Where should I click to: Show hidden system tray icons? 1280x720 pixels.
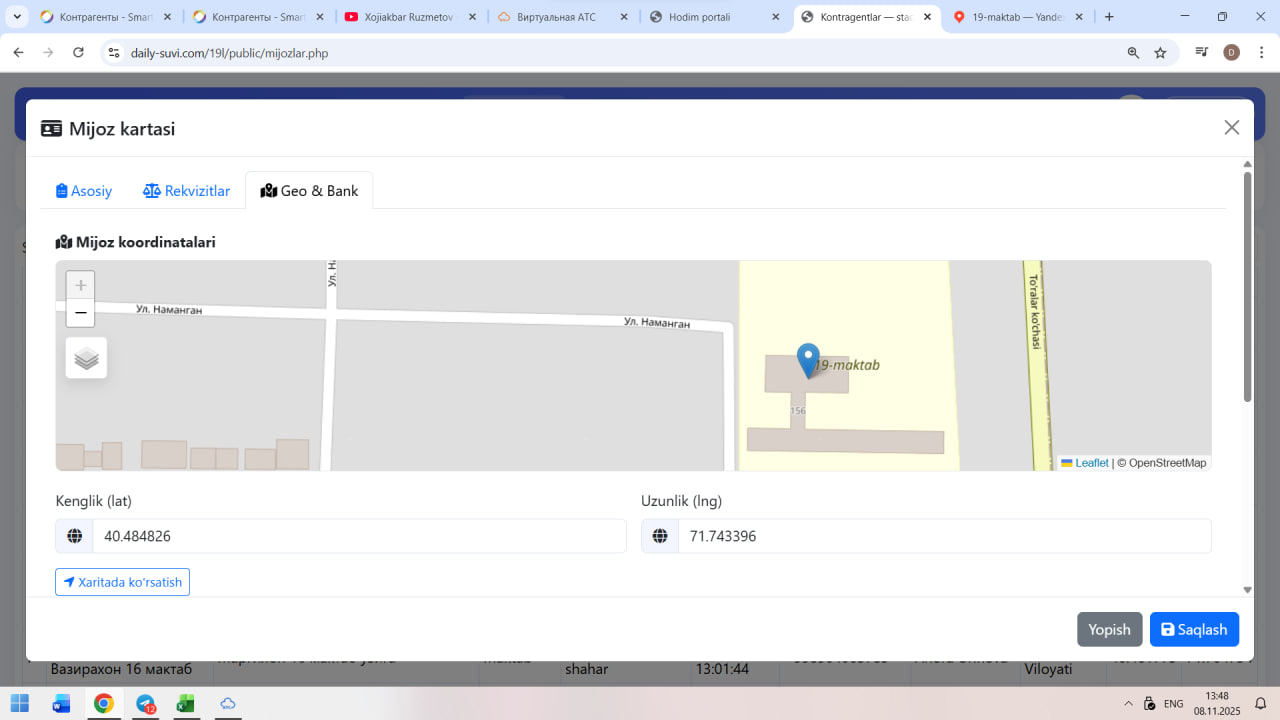[1129, 703]
